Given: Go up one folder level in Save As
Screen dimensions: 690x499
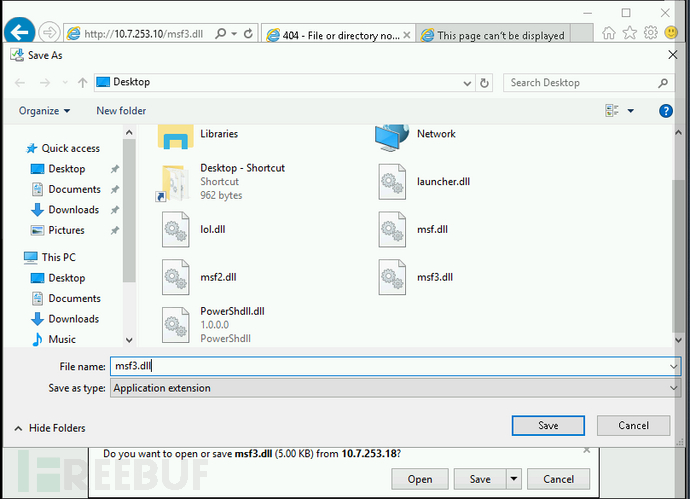Looking at the screenshot, I should [82, 83].
